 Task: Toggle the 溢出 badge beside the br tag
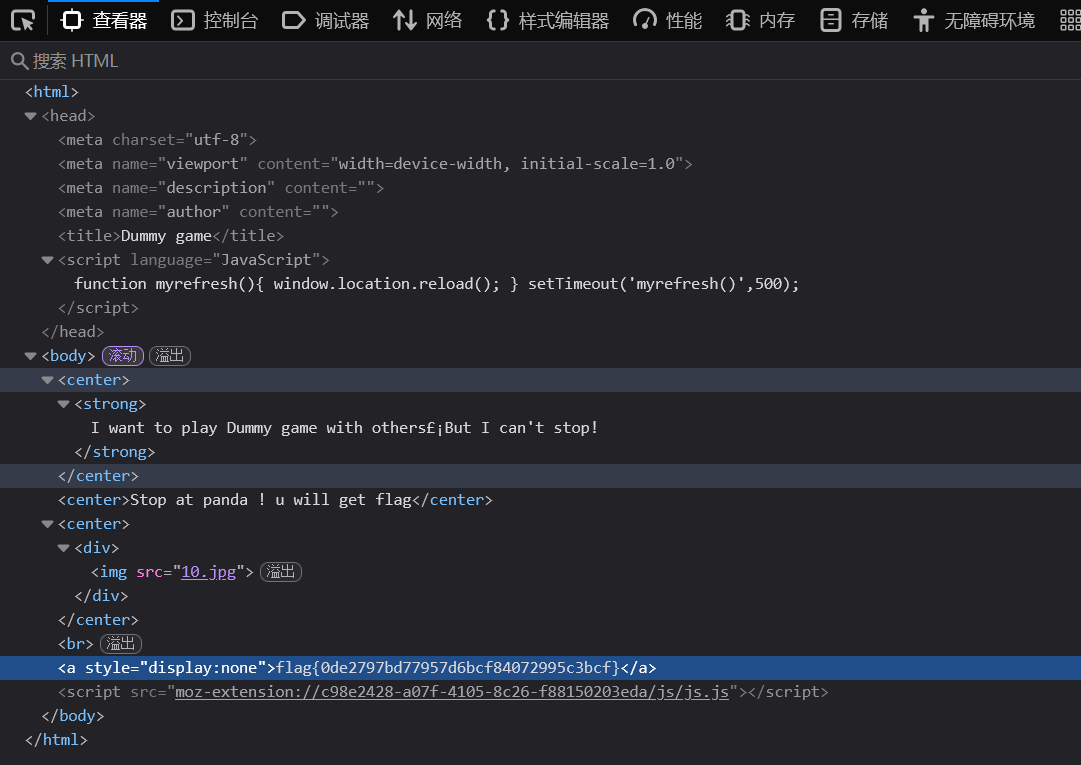121,644
